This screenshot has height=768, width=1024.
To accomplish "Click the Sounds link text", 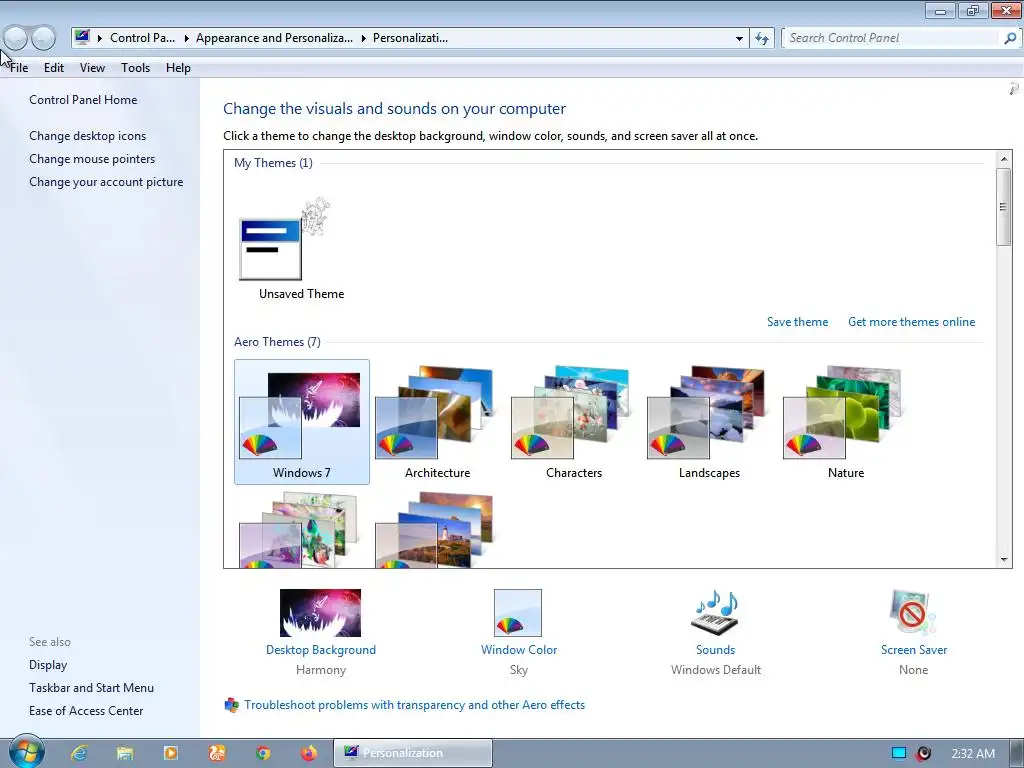I will point(715,650).
